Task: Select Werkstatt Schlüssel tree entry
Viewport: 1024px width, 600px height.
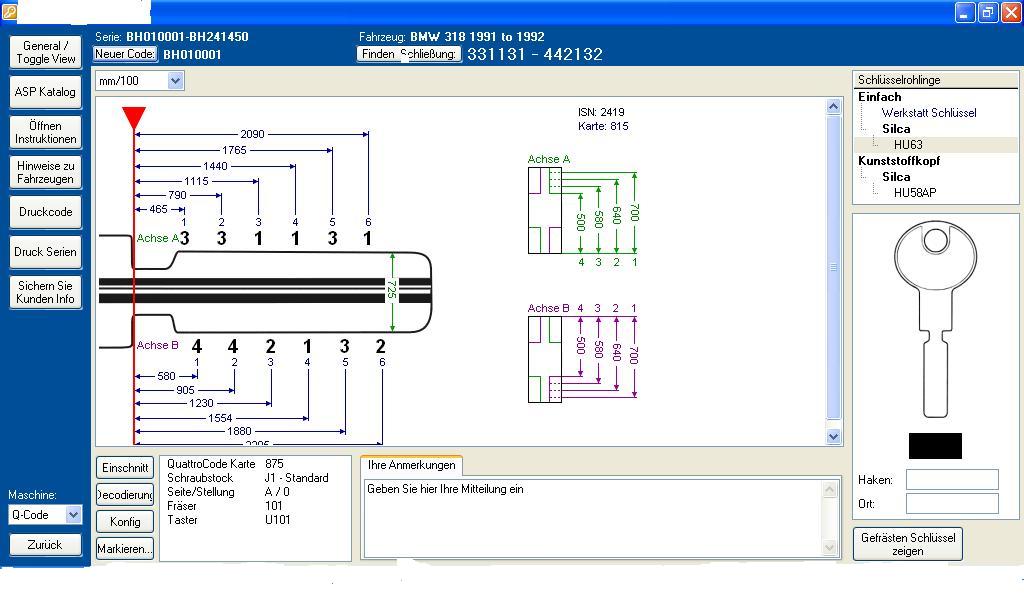Action: tap(928, 113)
